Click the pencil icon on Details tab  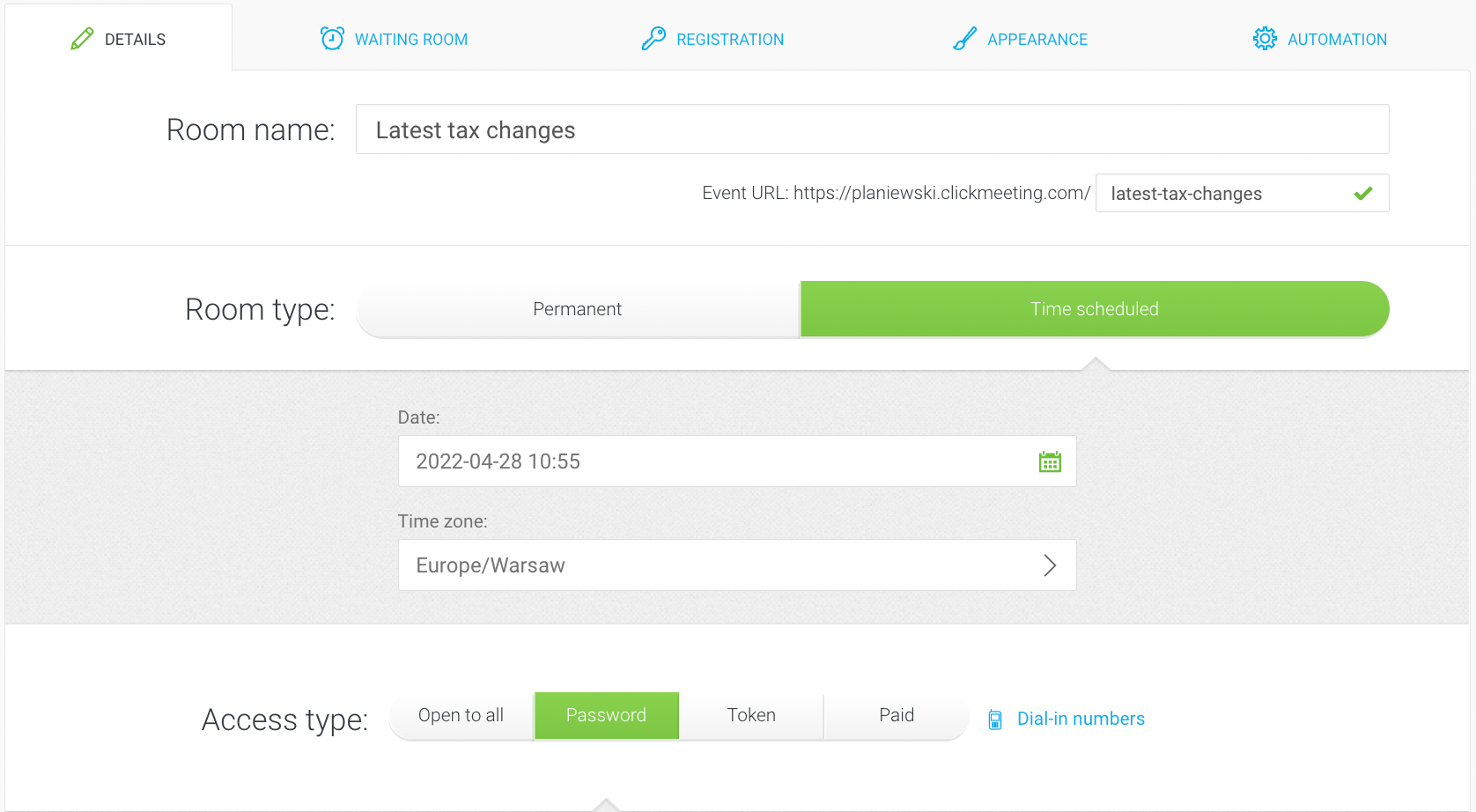tap(82, 39)
